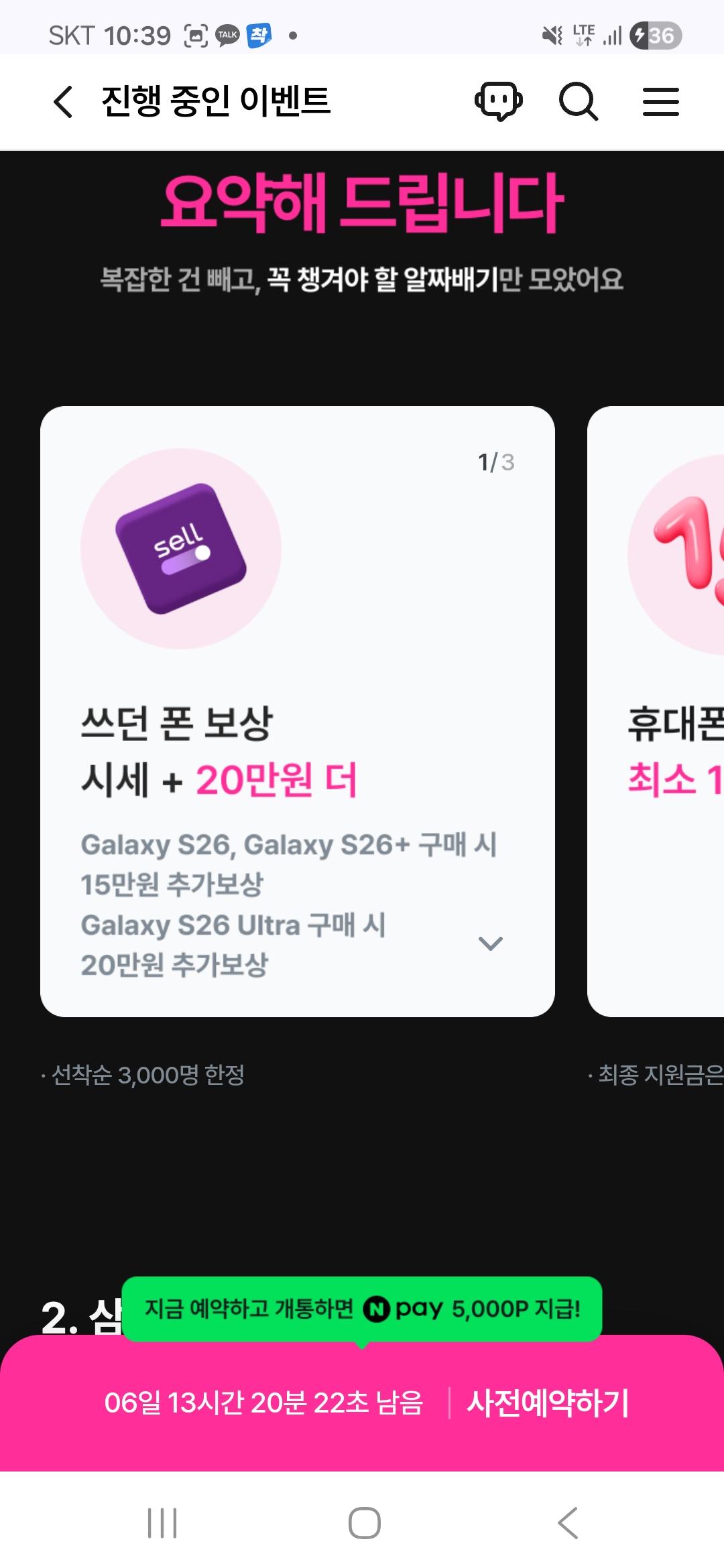
Task: Tap the green Npay 5,000P tooltip
Action: (x=362, y=1309)
